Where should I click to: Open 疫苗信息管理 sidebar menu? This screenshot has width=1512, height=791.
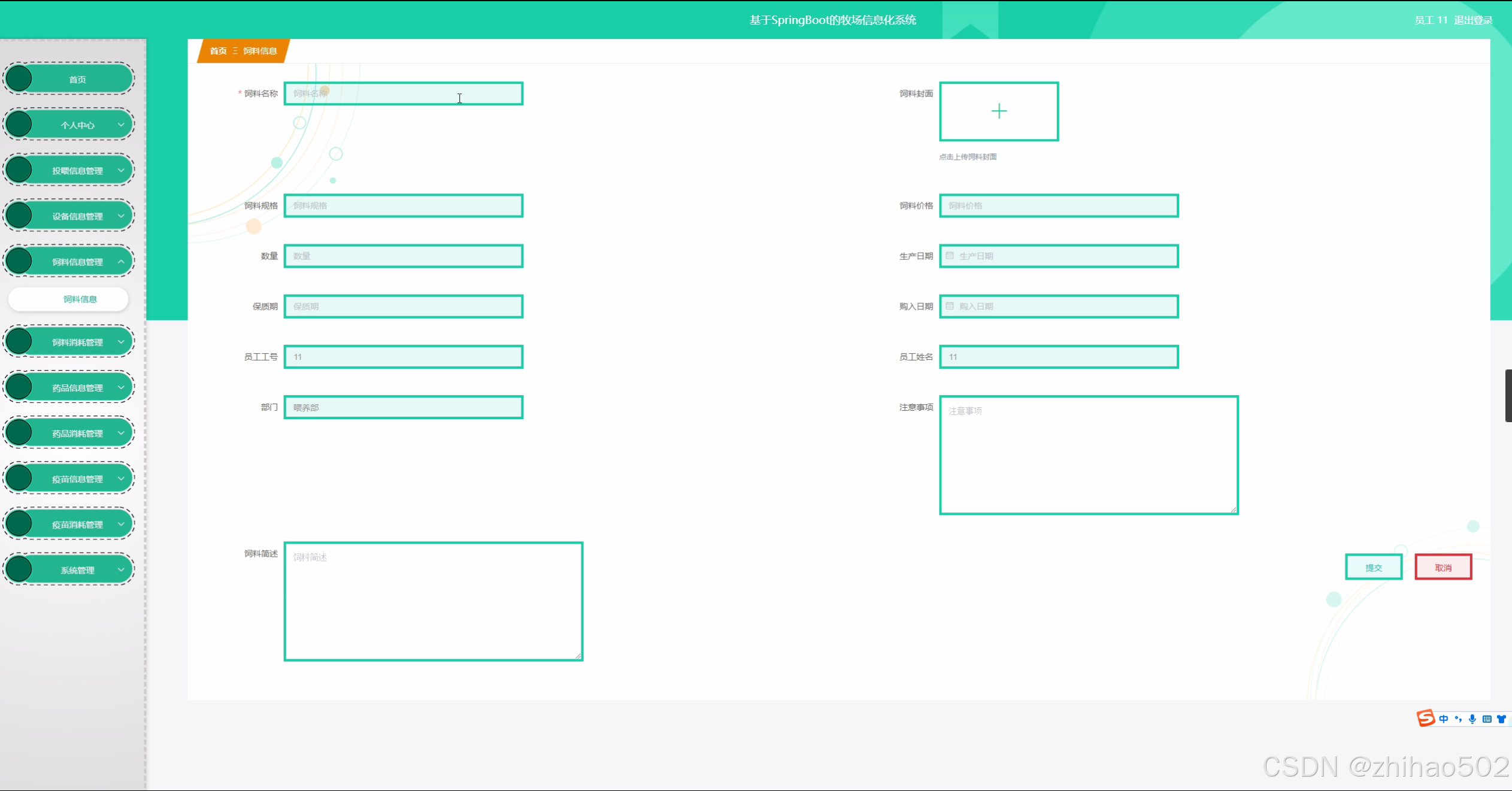click(x=69, y=478)
